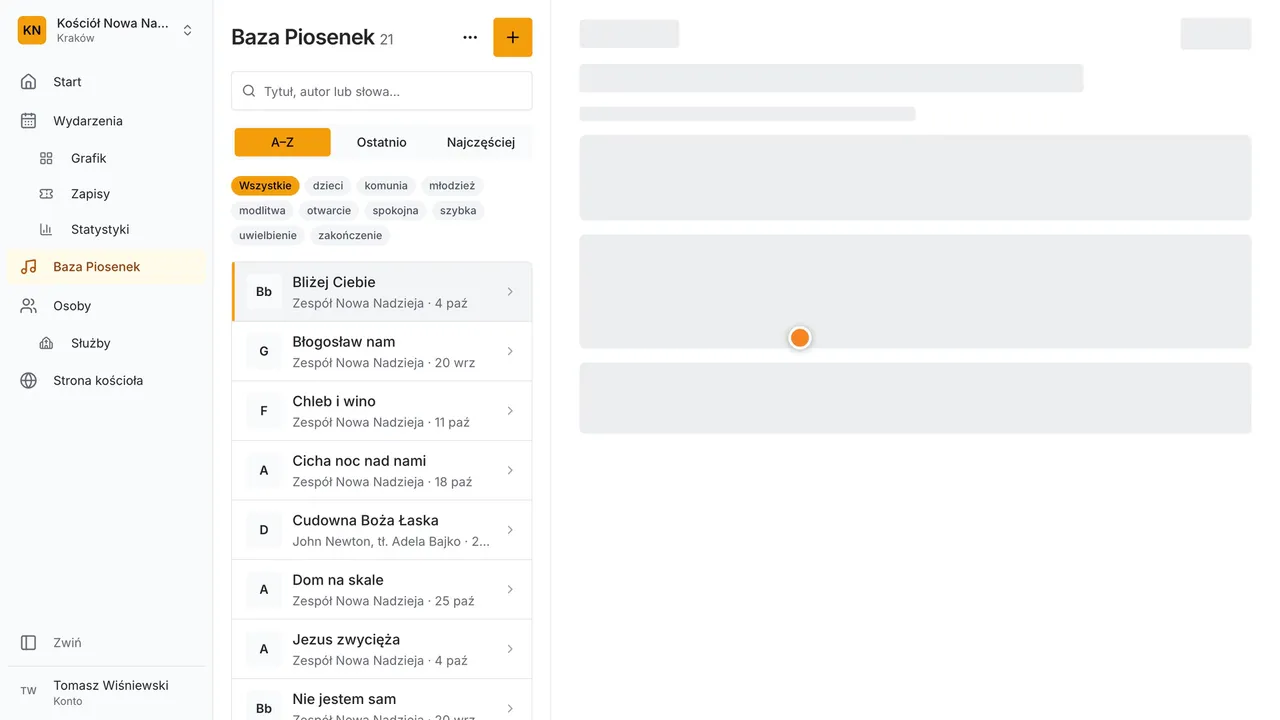This screenshot has width=1280, height=720.
Task: Expand Dom na skale song chevron
Action: [x=510, y=589]
